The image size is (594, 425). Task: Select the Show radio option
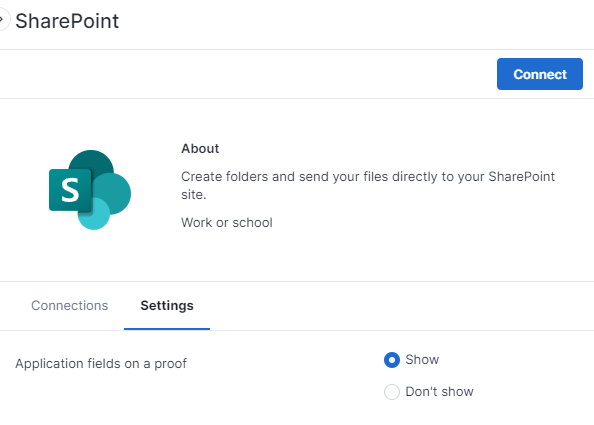click(392, 360)
